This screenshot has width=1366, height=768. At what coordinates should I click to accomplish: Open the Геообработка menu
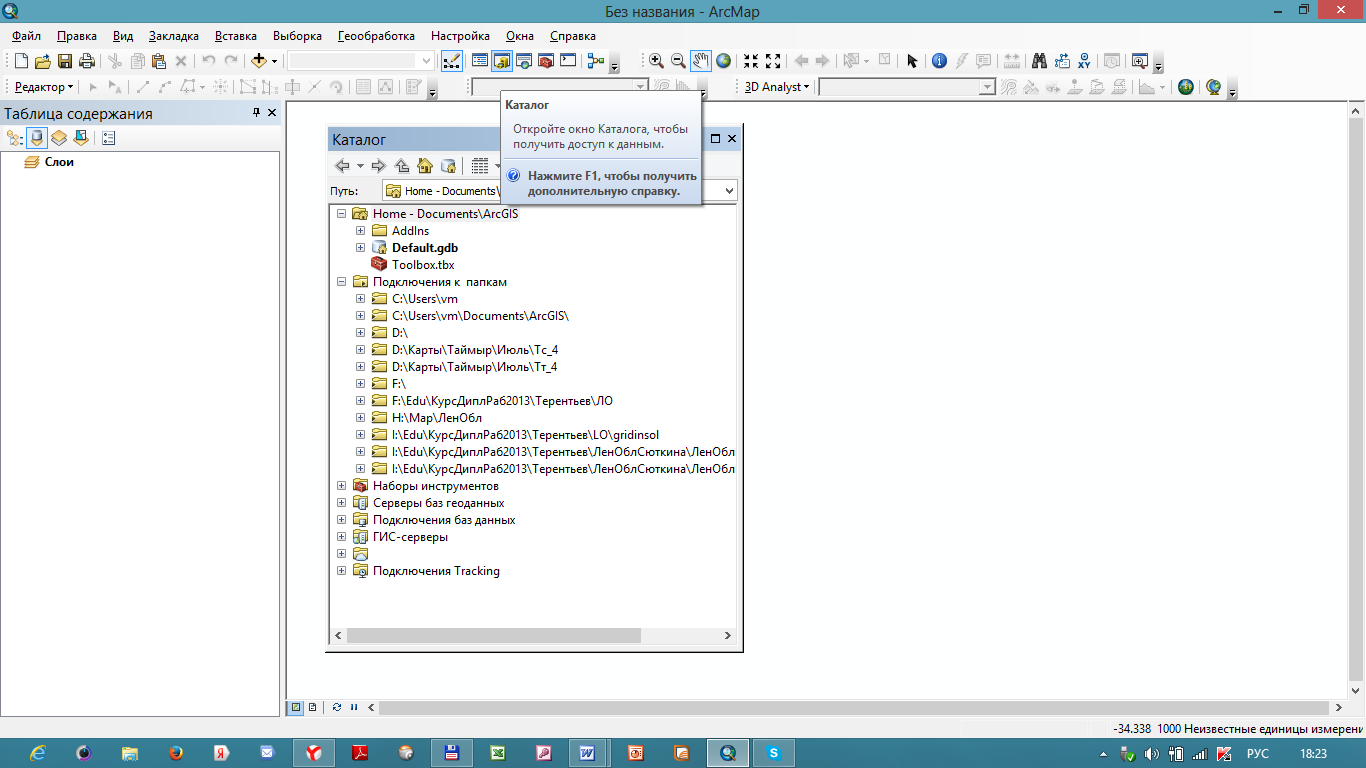pyautogui.click(x=376, y=36)
